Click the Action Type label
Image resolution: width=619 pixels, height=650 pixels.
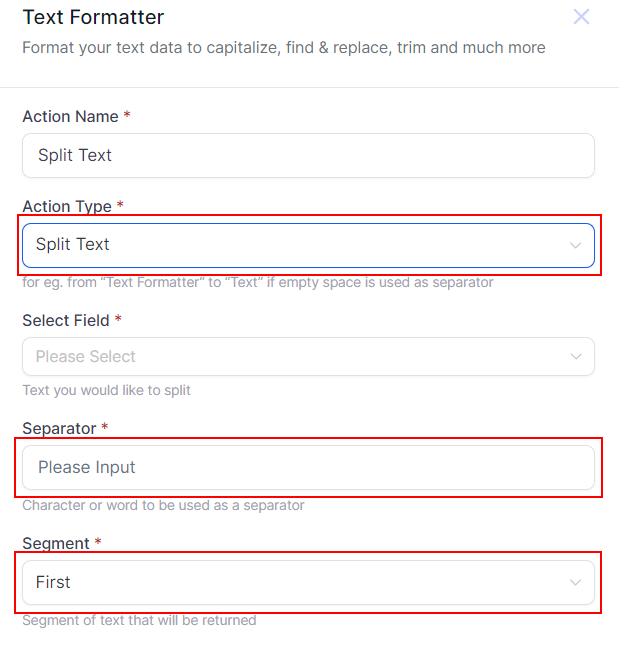(x=66, y=207)
